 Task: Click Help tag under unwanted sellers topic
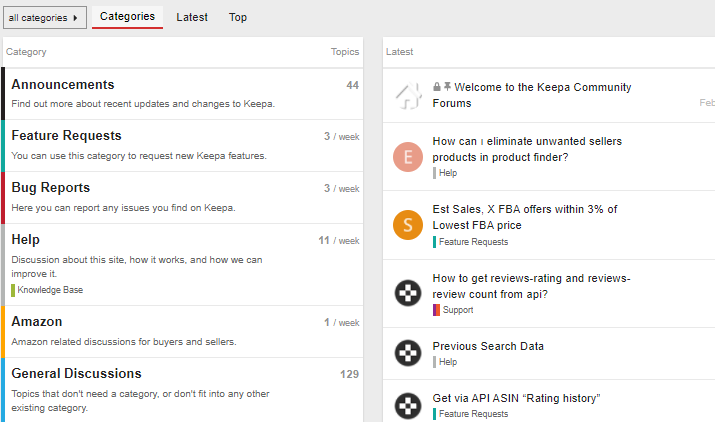tap(445, 173)
